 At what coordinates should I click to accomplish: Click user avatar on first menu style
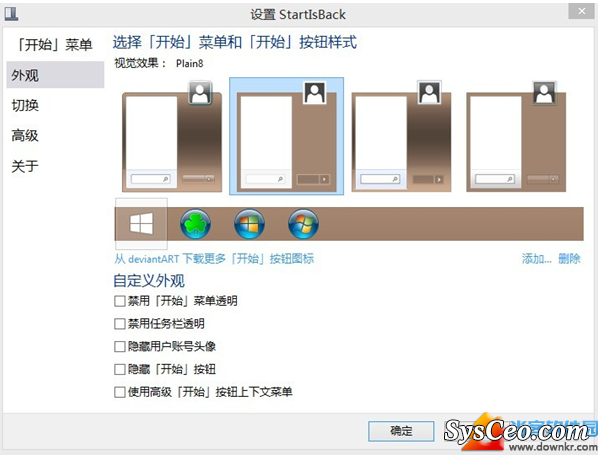pos(200,92)
